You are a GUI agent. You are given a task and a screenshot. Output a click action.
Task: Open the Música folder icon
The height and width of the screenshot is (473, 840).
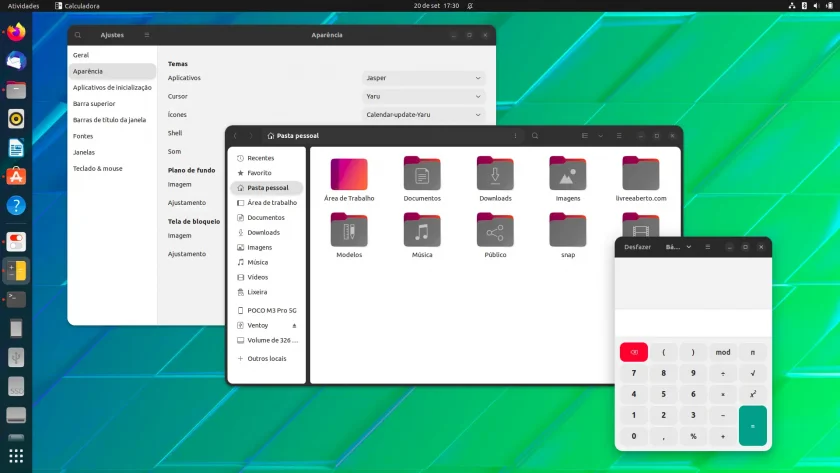(422, 230)
